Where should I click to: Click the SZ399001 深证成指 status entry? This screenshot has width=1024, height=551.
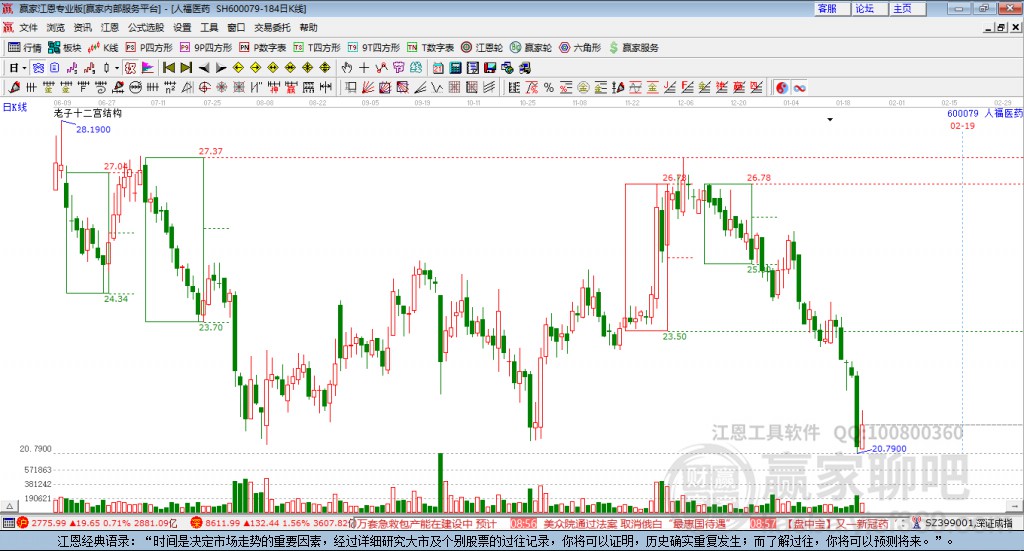click(x=968, y=523)
